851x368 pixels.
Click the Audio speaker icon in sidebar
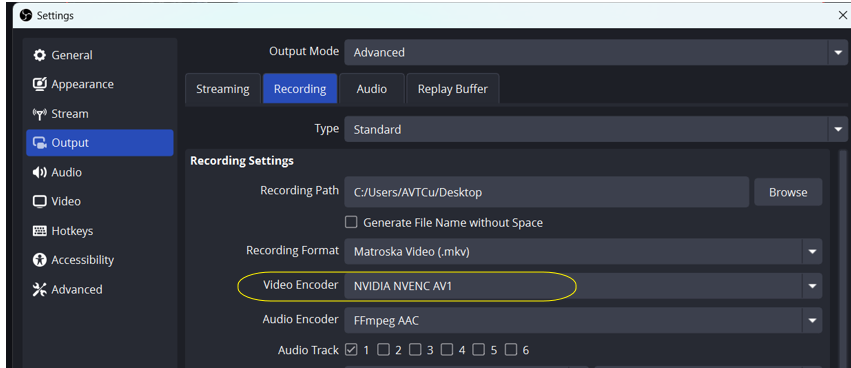pos(40,173)
